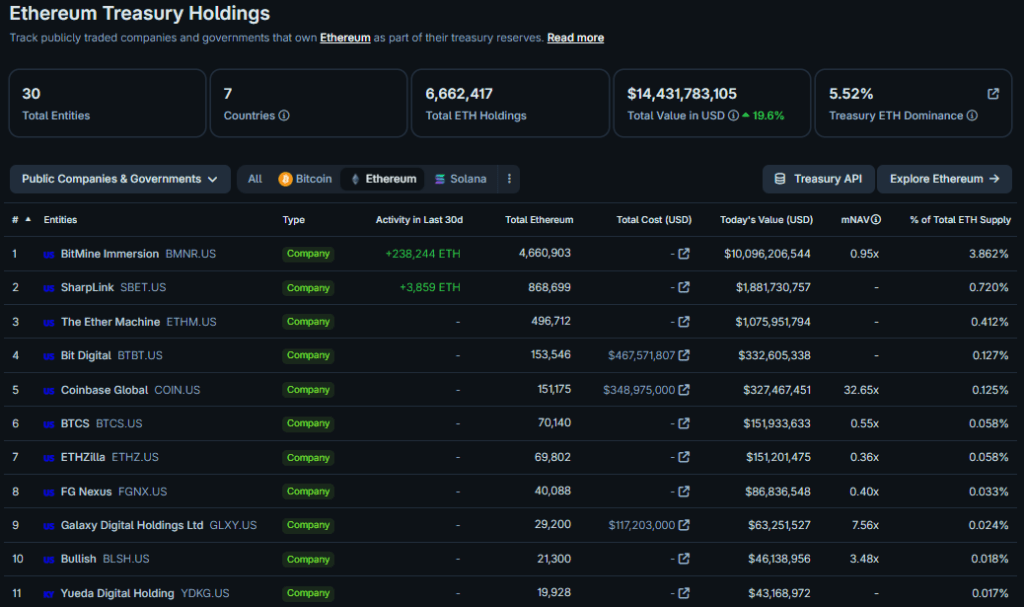Sort table by the # rank column
Screen dimensions: 1024x607
point(20,220)
